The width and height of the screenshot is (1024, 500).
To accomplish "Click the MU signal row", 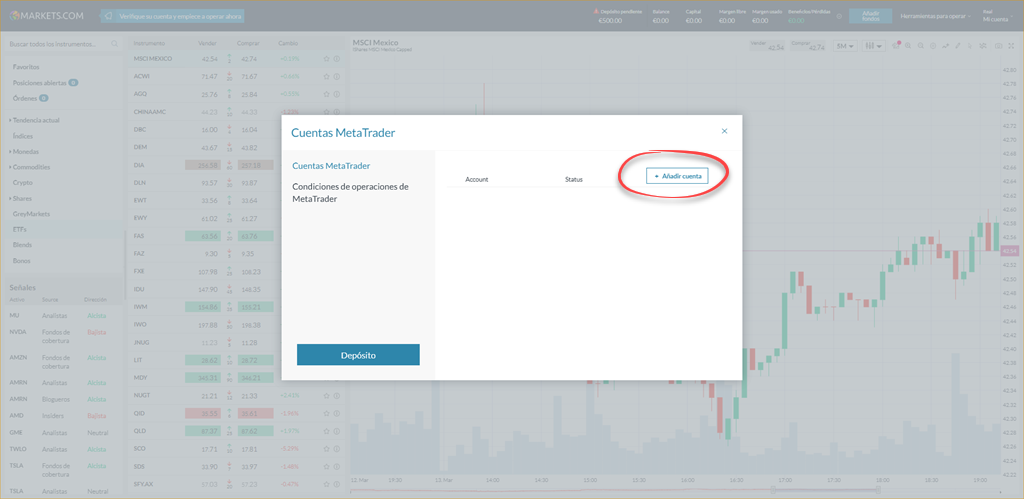I will [x=63, y=316].
